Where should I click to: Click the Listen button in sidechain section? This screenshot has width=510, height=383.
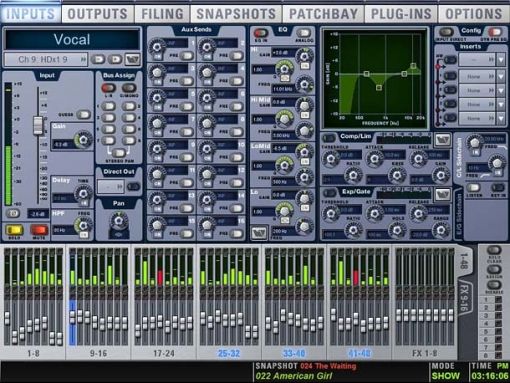(x=473, y=188)
